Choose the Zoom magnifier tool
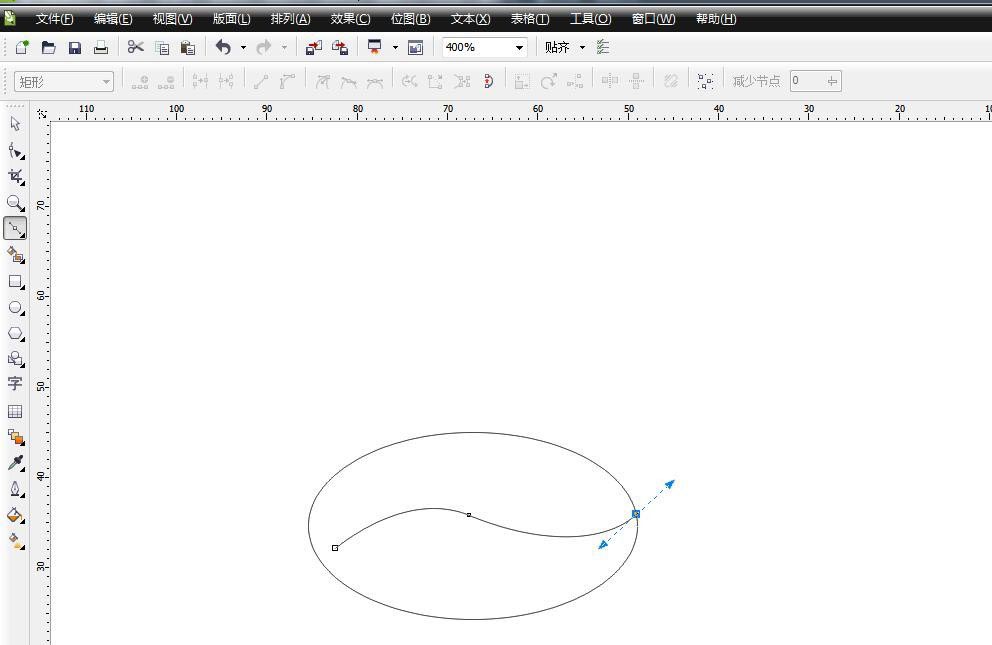This screenshot has height=645, width=992. point(15,203)
